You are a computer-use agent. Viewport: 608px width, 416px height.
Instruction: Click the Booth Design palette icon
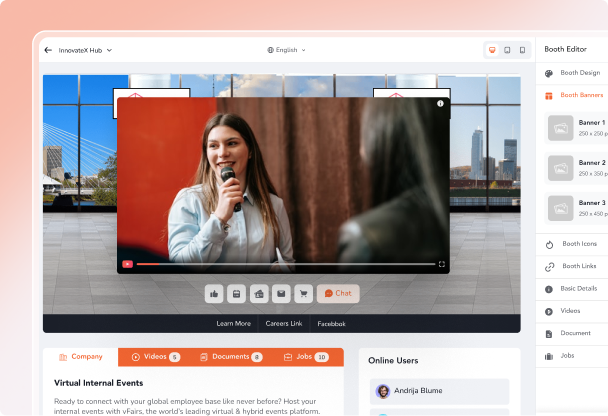[x=549, y=73]
